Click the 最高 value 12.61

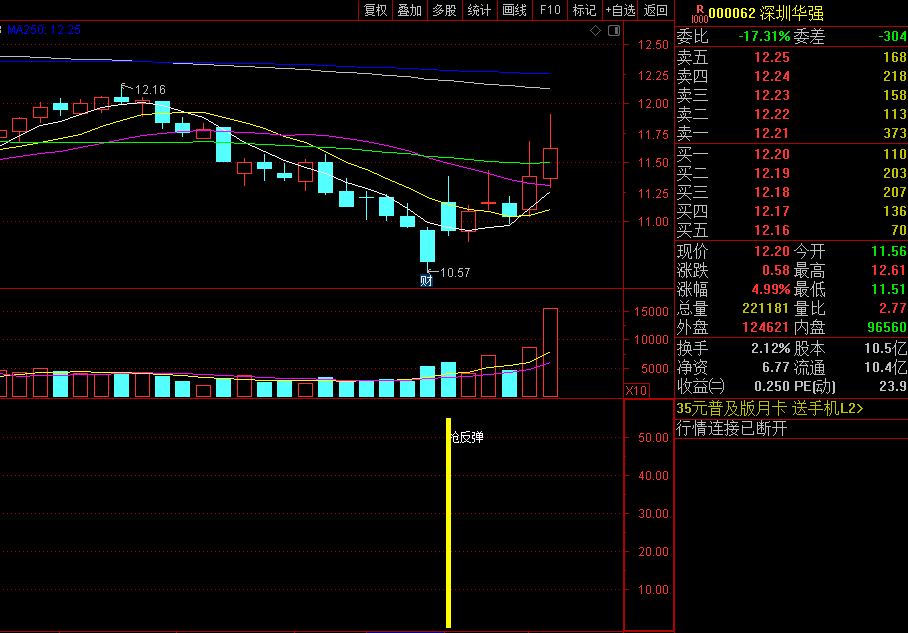point(889,270)
